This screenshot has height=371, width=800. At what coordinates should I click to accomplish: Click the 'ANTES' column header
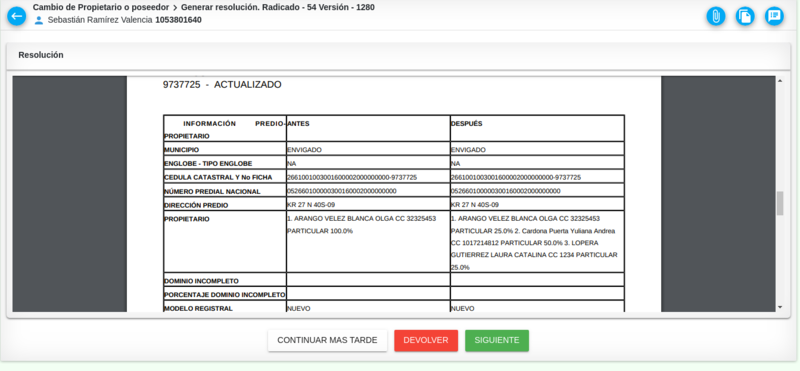298,123
